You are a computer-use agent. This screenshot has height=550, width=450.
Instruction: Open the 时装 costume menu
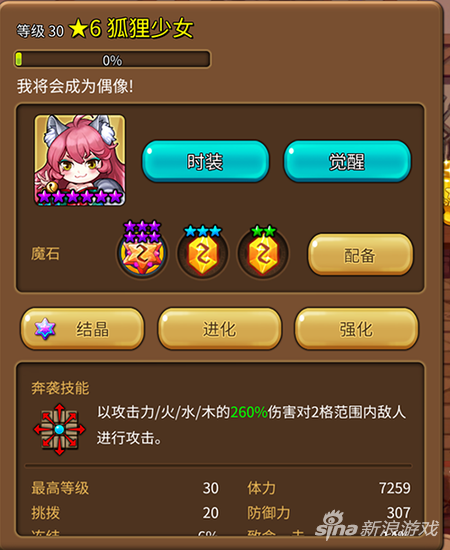pos(206,161)
